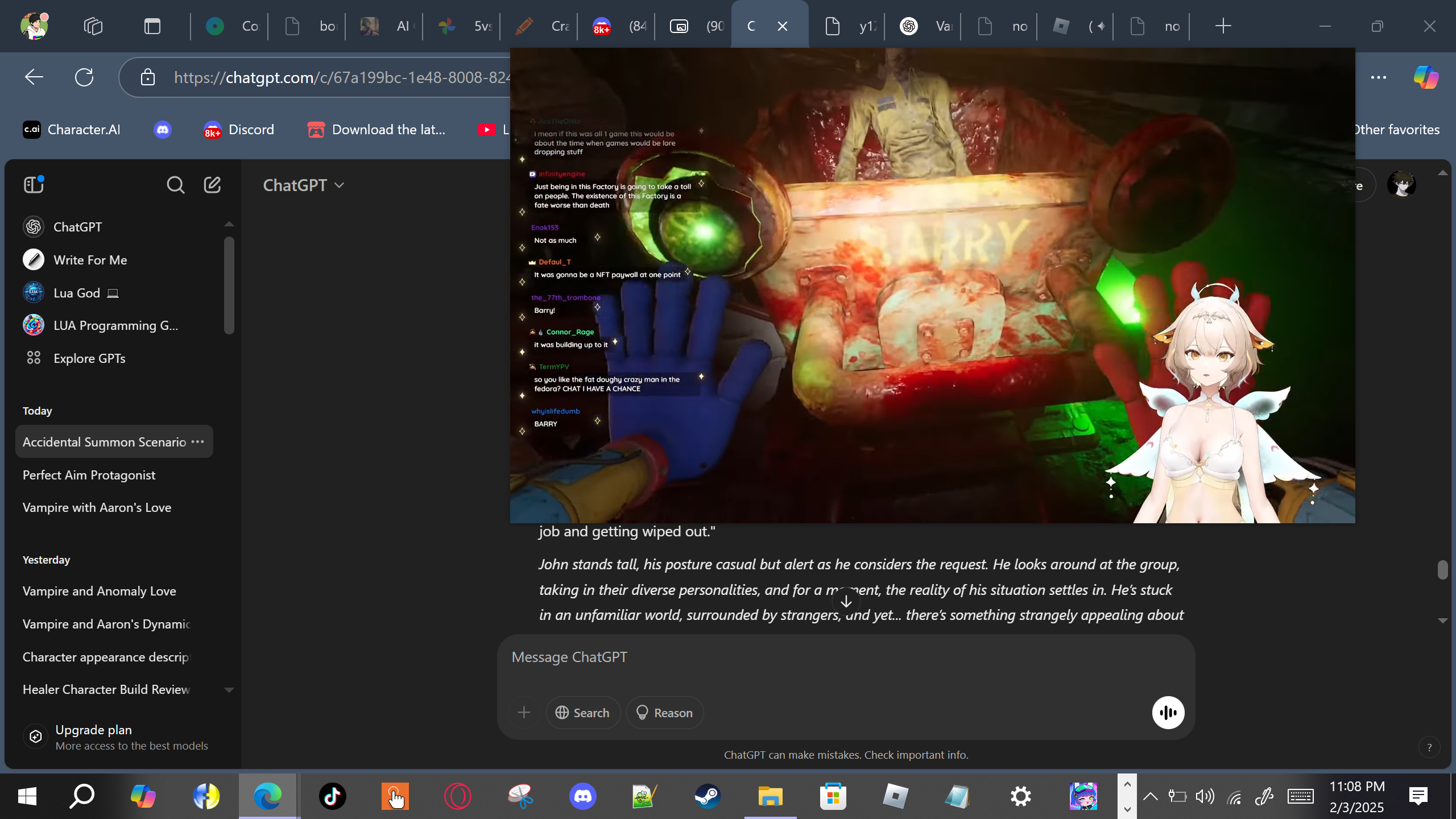Open the ChatGPT model selector dropdown
The width and height of the screenshot is (1456, 819).
click(304, 185)
